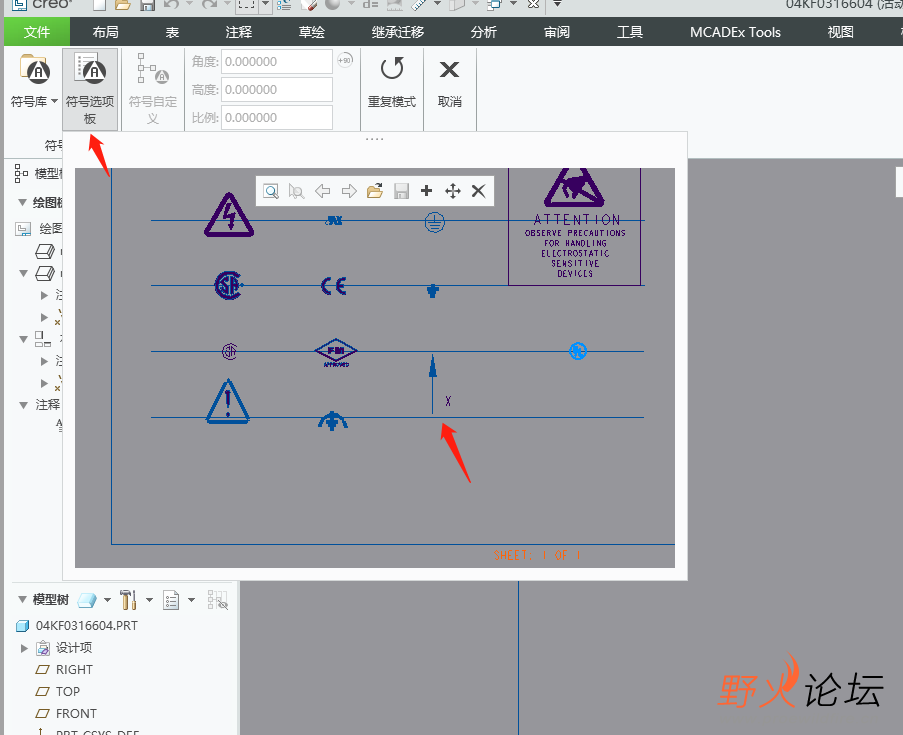Image resolution: width=903 pixels, height=735 pixels.
Task: Click the Save icon in quick access toolbar
Action: (x=147, y=5)
